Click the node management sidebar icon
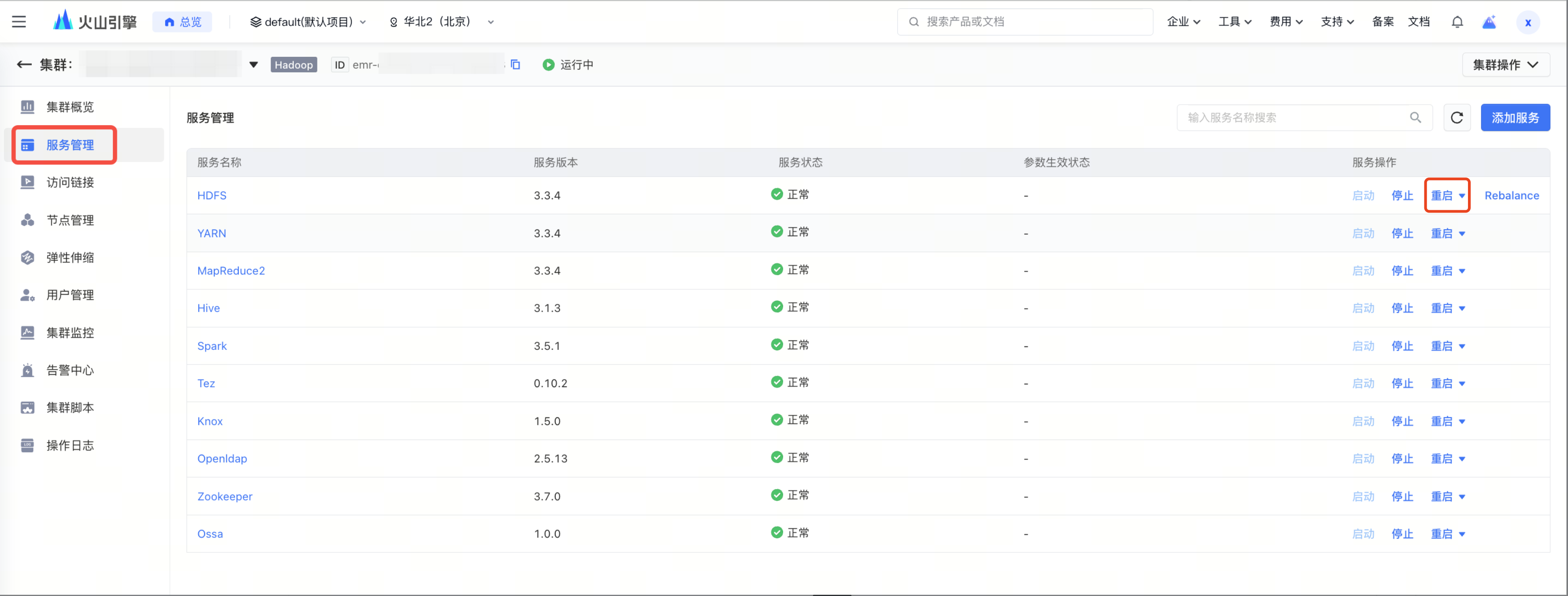The height and width of the screenshot is (596, 1568). click(27, 220)
